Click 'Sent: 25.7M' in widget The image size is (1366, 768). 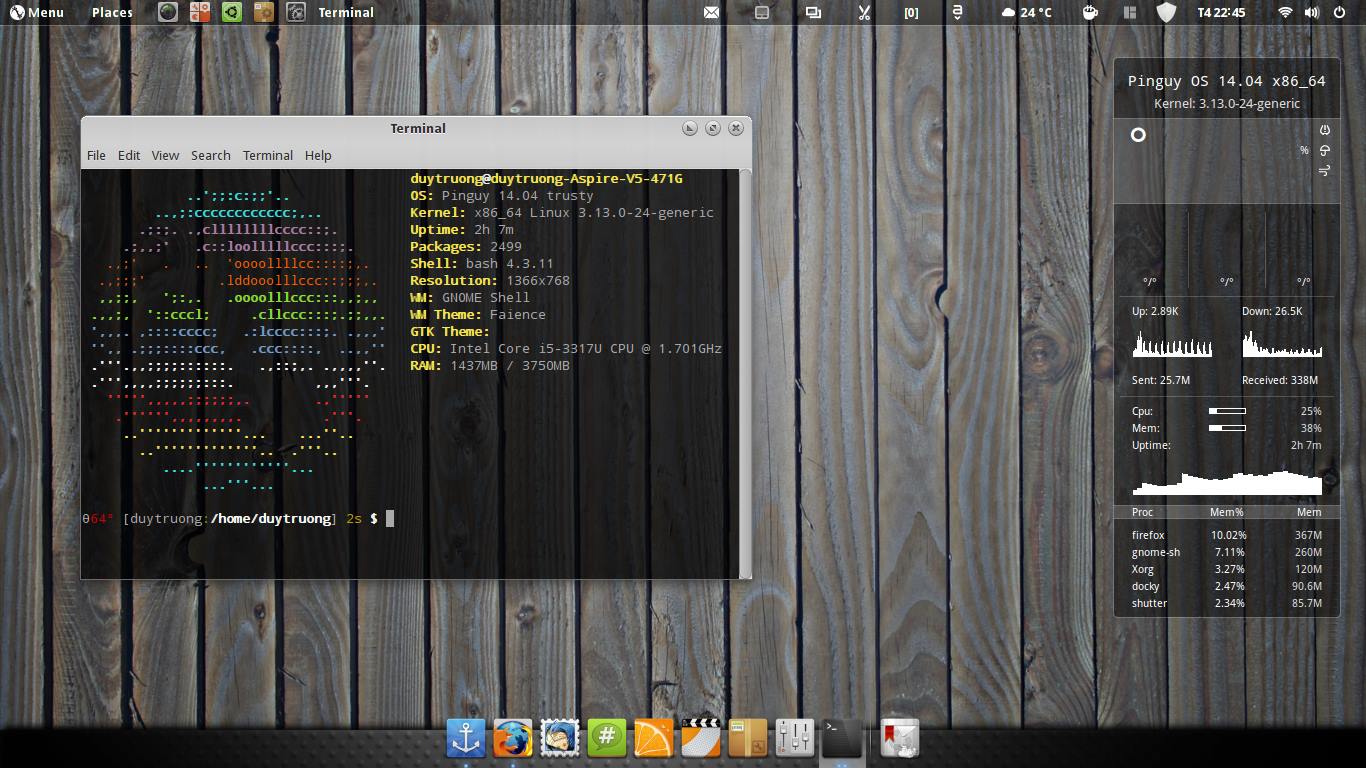click(1161, 380)
